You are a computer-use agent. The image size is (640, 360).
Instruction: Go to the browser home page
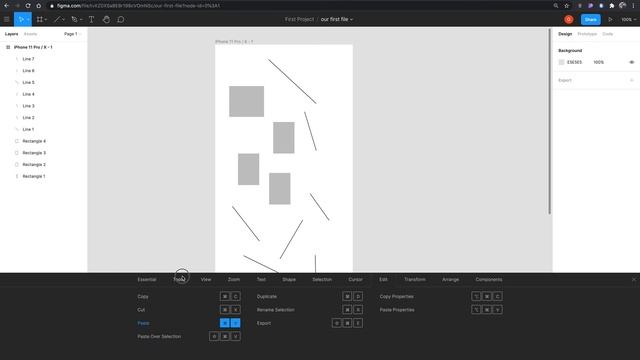(x=38, y=6)
